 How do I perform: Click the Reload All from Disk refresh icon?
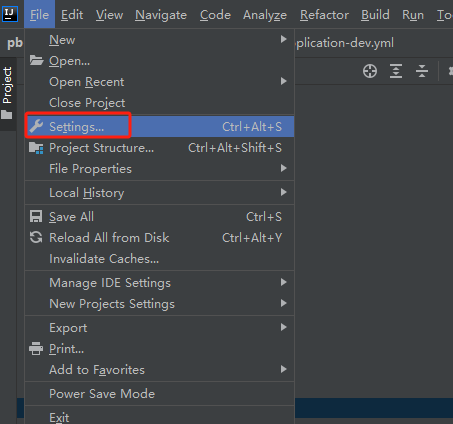tap(36, 237)
